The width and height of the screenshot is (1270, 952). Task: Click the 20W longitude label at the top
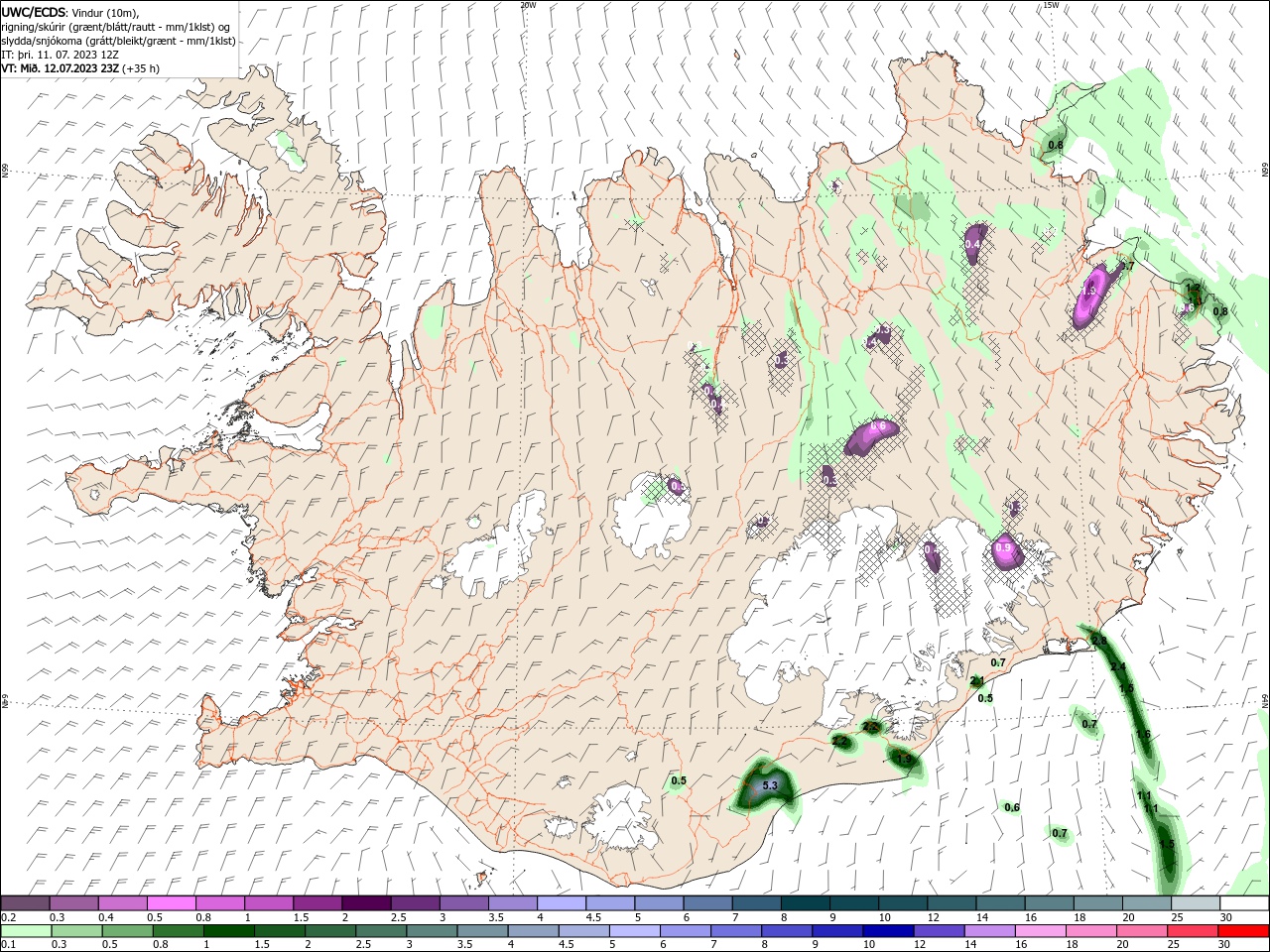pos(527,4)
